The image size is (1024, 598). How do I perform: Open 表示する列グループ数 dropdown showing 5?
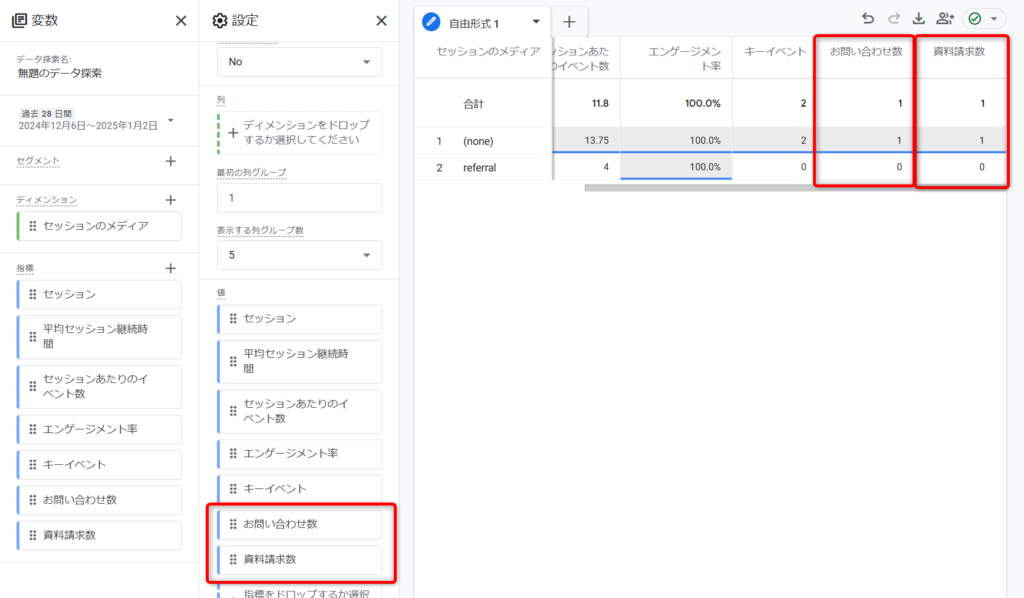pos(299,255)
